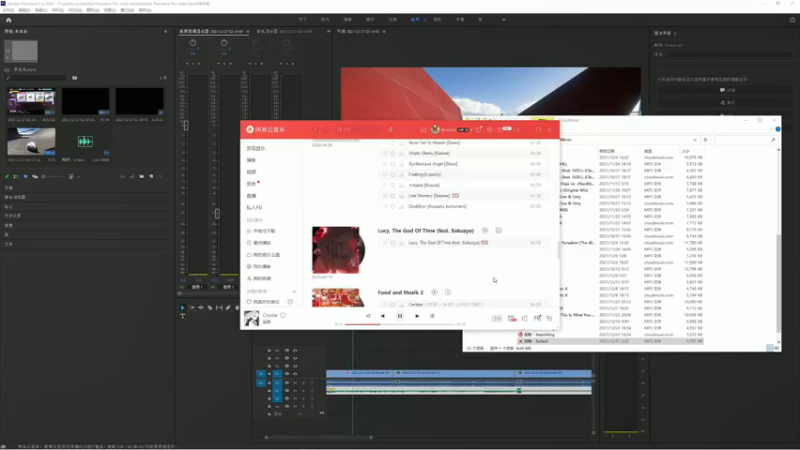This screenshot has height=450, width=800.
Task: Select the Type tool
Action: point(182,316)
